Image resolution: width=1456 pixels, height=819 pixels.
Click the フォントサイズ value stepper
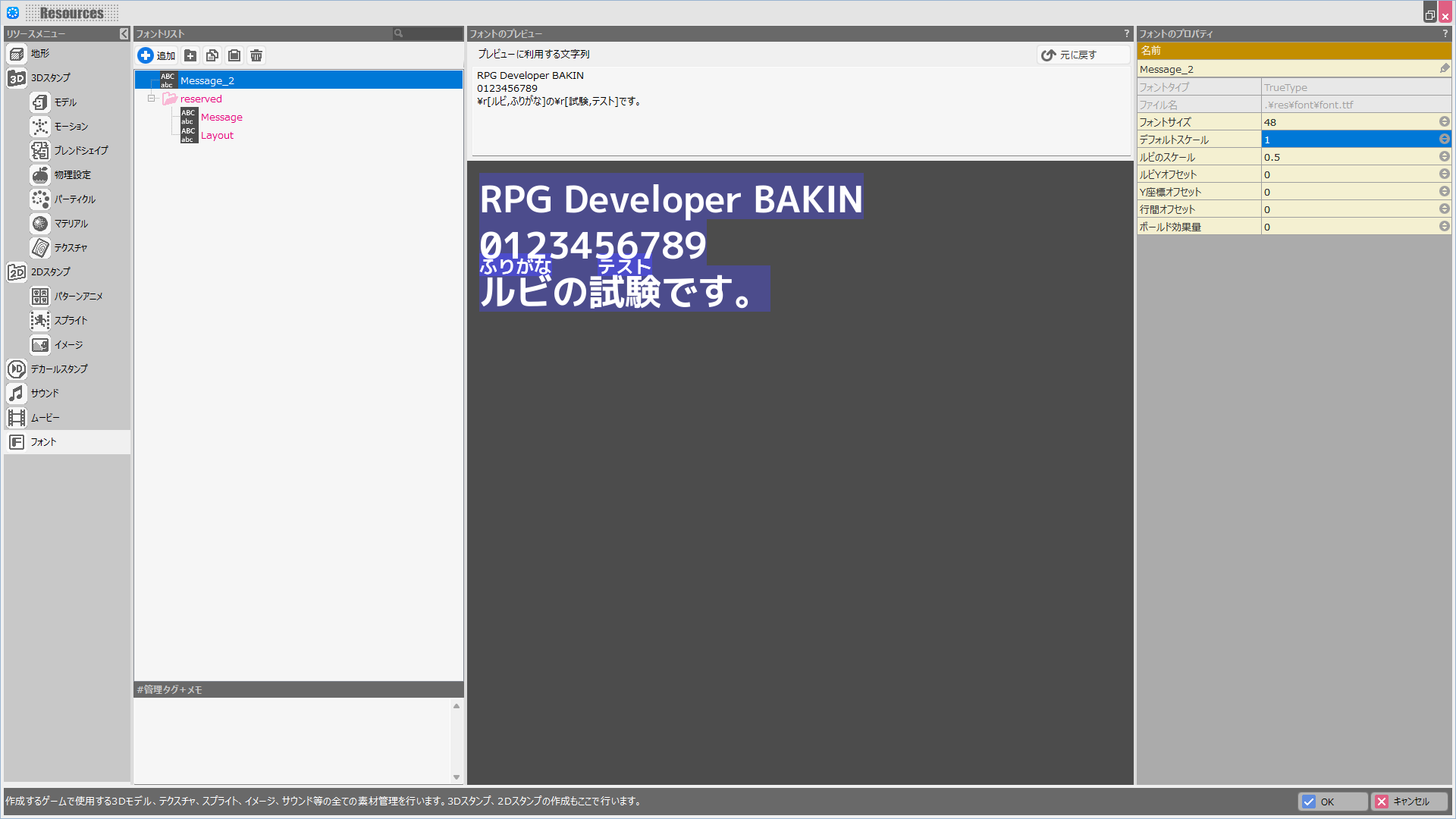coord(1444,122)
